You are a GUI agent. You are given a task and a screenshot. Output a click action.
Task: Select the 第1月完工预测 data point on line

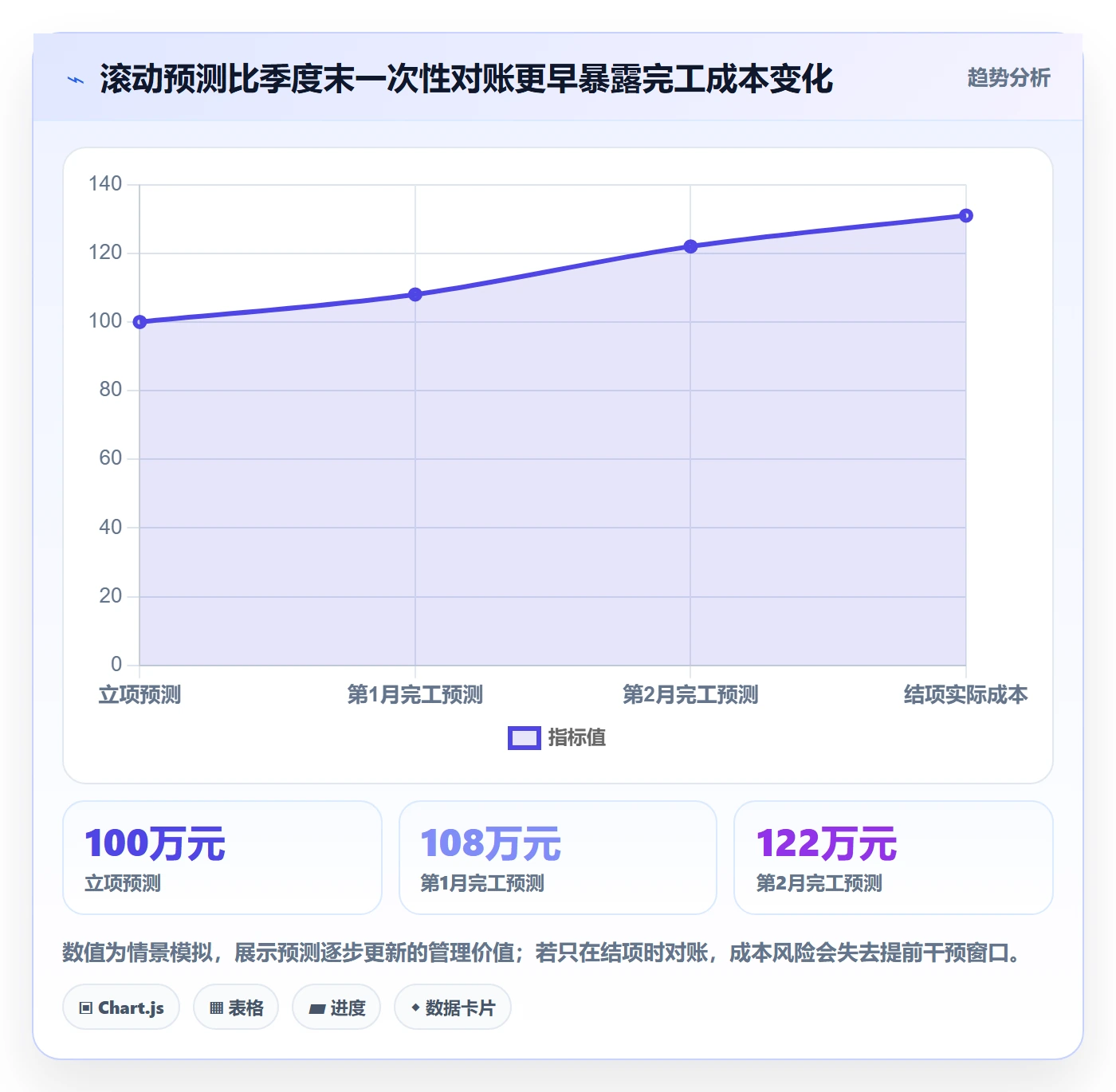pyautogui.click(x=415, y=294)
